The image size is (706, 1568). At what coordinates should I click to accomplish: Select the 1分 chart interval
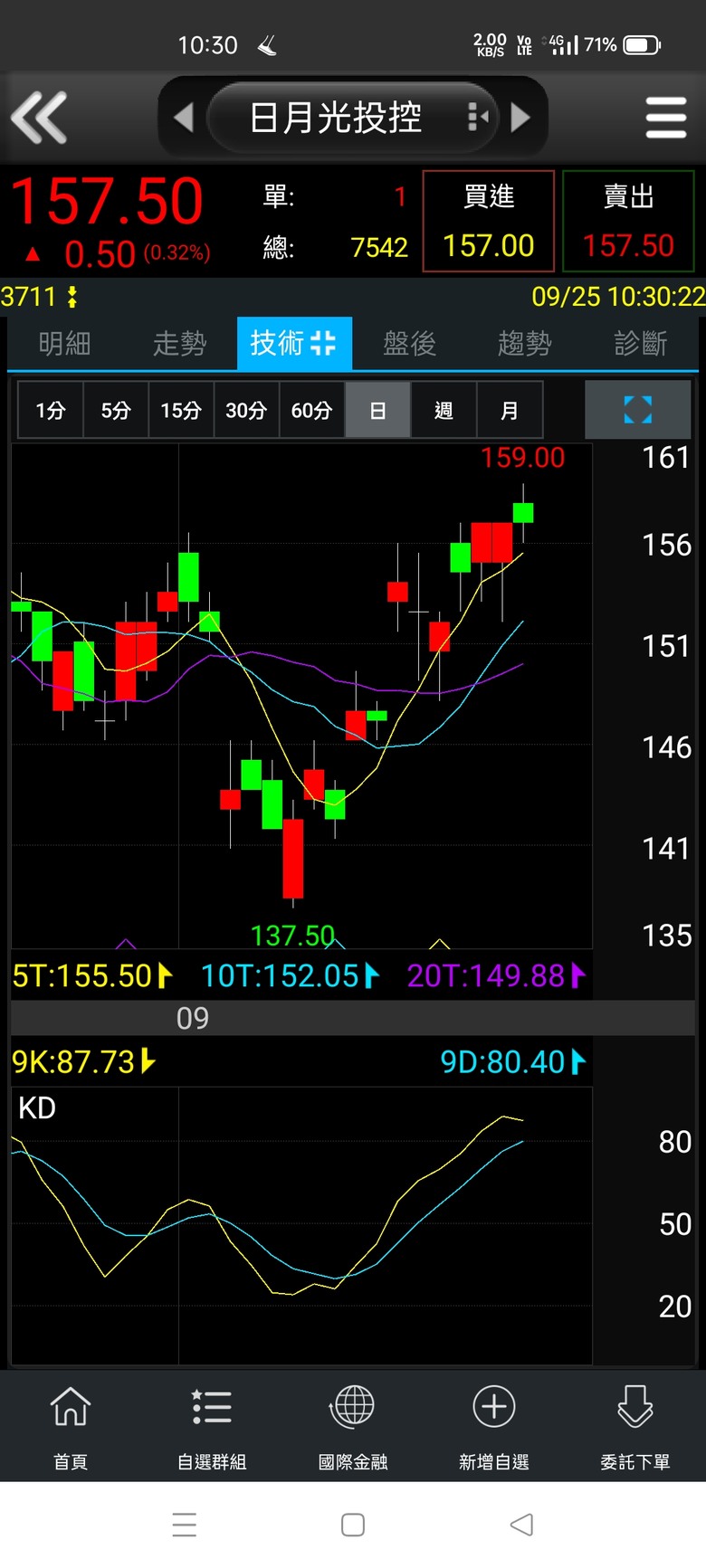pyautogui.click(x=51, y=410)
